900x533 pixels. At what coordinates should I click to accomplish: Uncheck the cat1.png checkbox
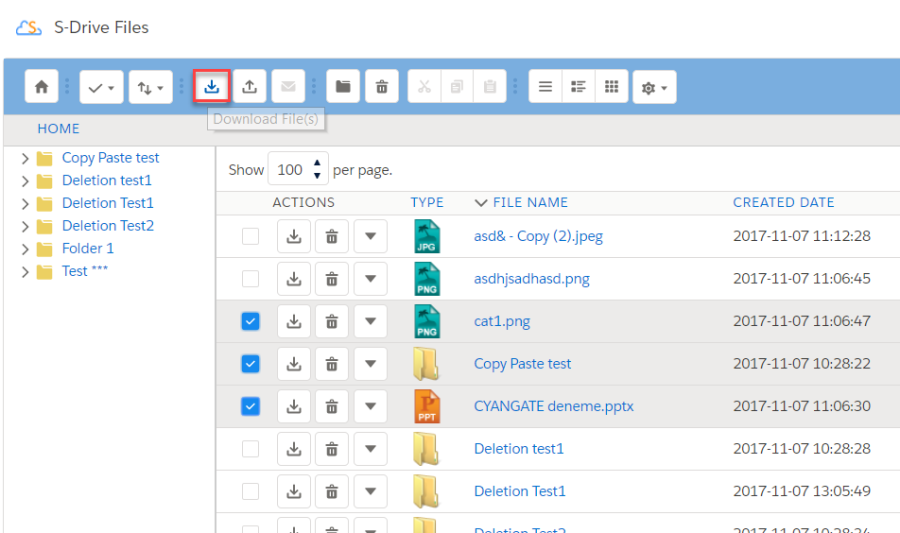tap(250, 321)
